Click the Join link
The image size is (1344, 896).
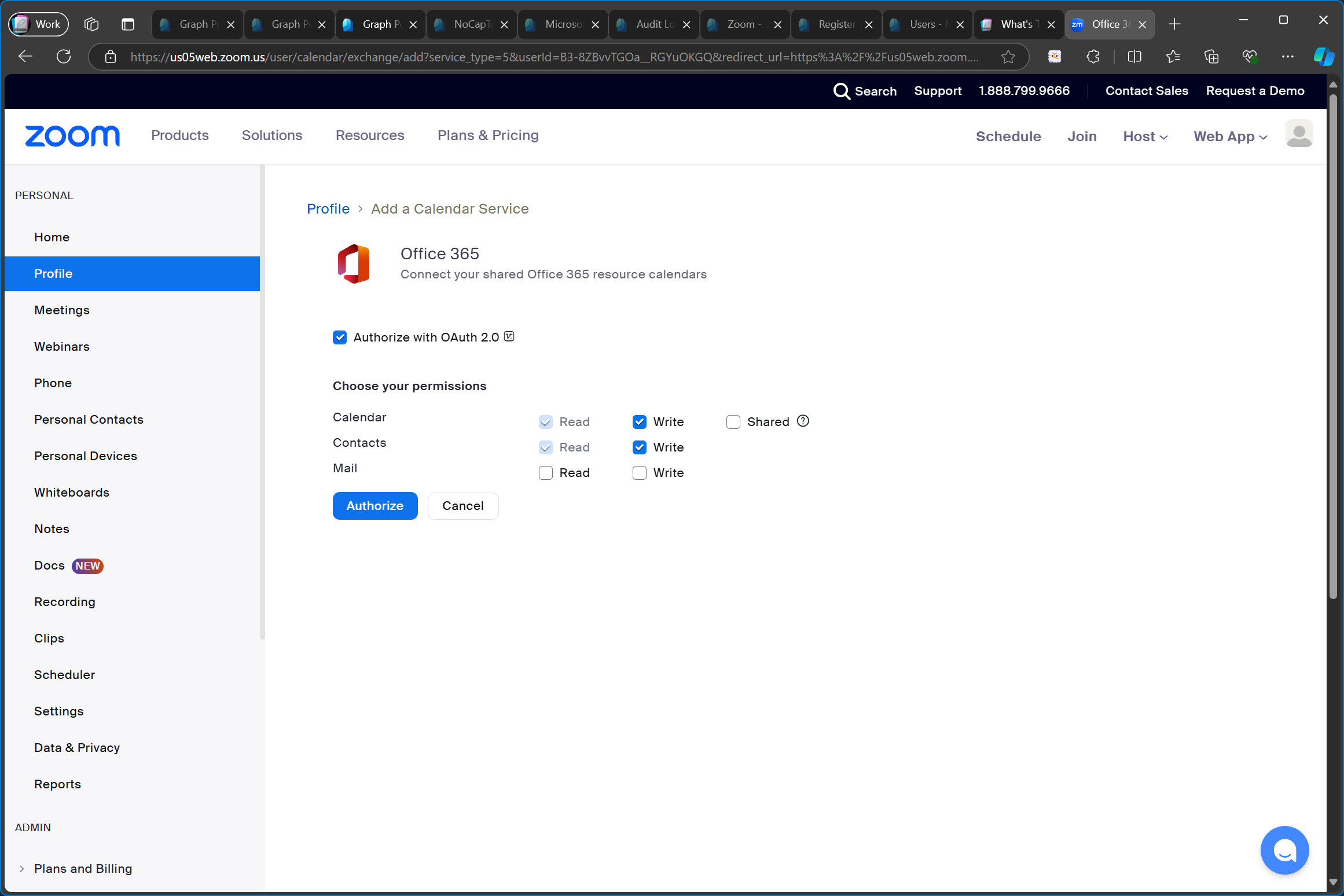coord(1082,137)
